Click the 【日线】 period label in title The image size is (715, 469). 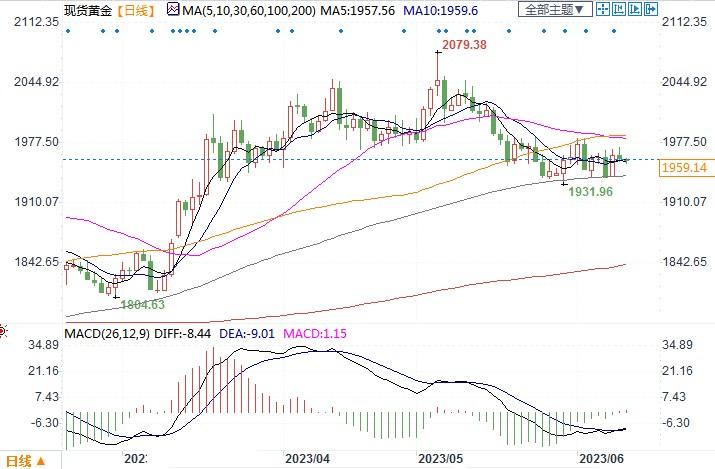(135, 10)
